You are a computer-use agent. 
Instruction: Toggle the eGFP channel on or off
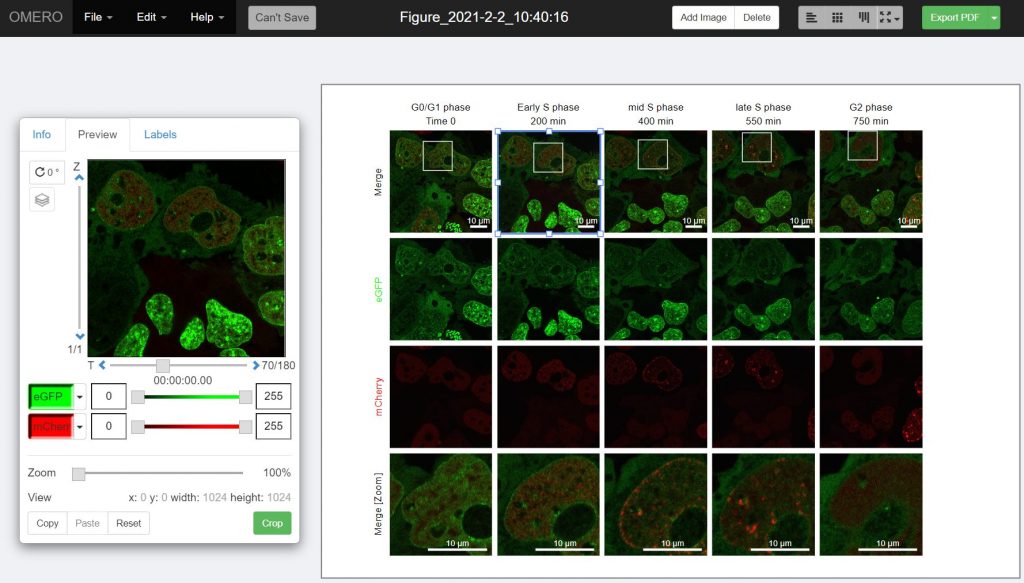(50, 397)
